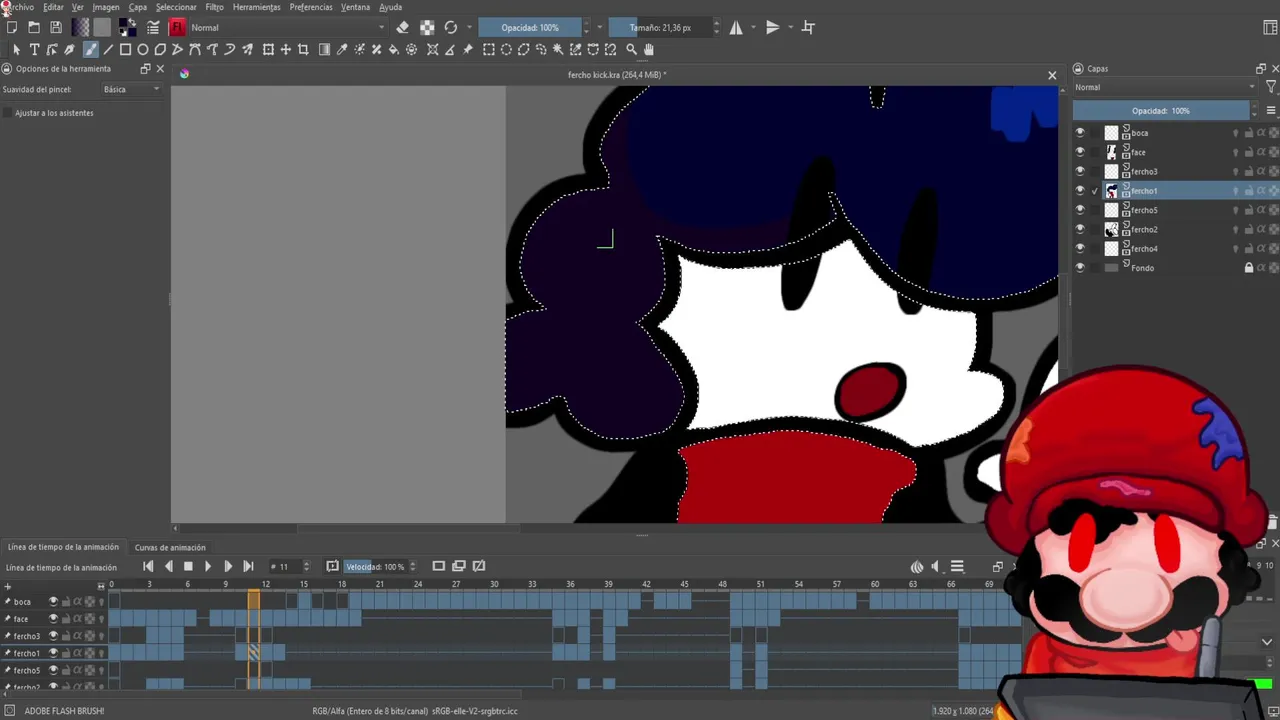Hide the fercho5 layer in Capas

click(x=1079, y=210)
